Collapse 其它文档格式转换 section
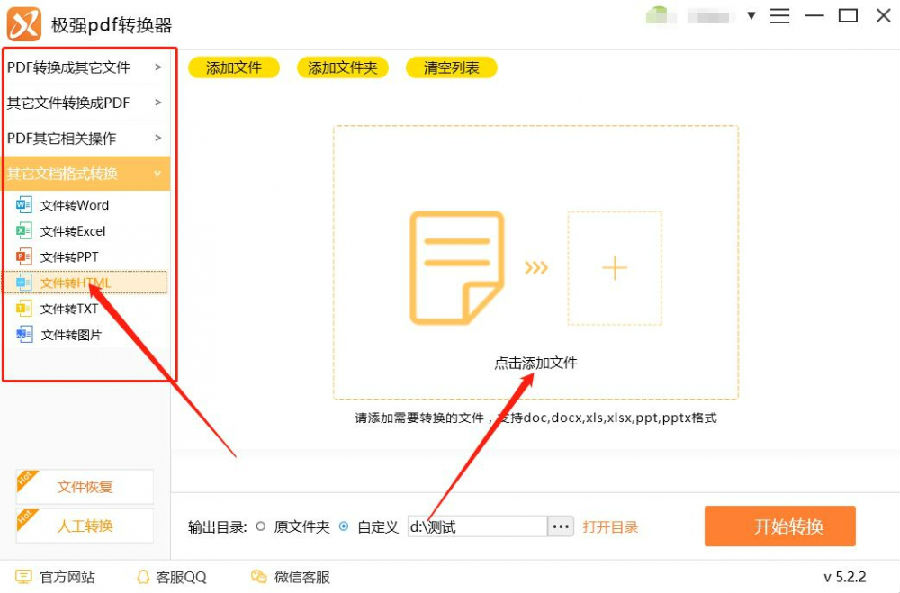 pyautogui.click(x=86, y=173)
